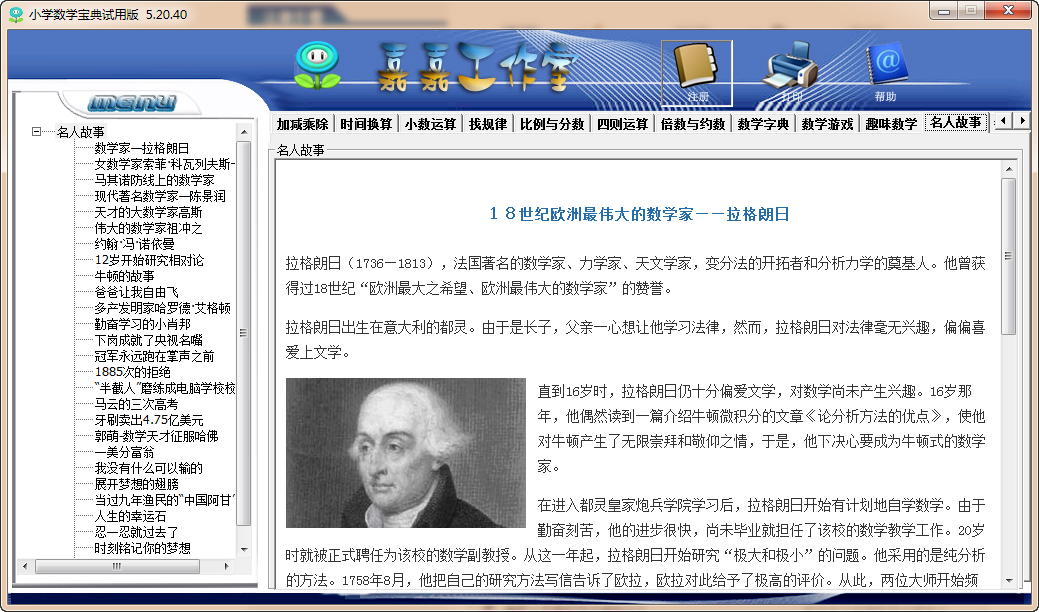Click the 打印 printer icon
Screen dimensions: 1039x612
(791, 72)
